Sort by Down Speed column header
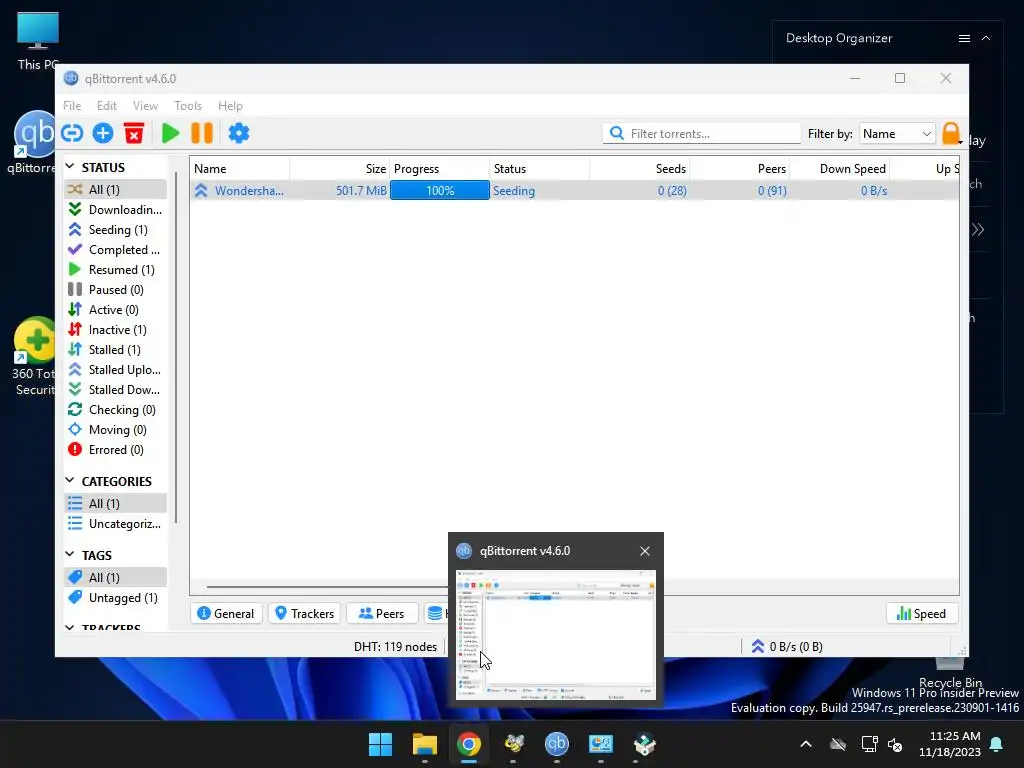1024x768 pixels. click(x=840, y=168)
